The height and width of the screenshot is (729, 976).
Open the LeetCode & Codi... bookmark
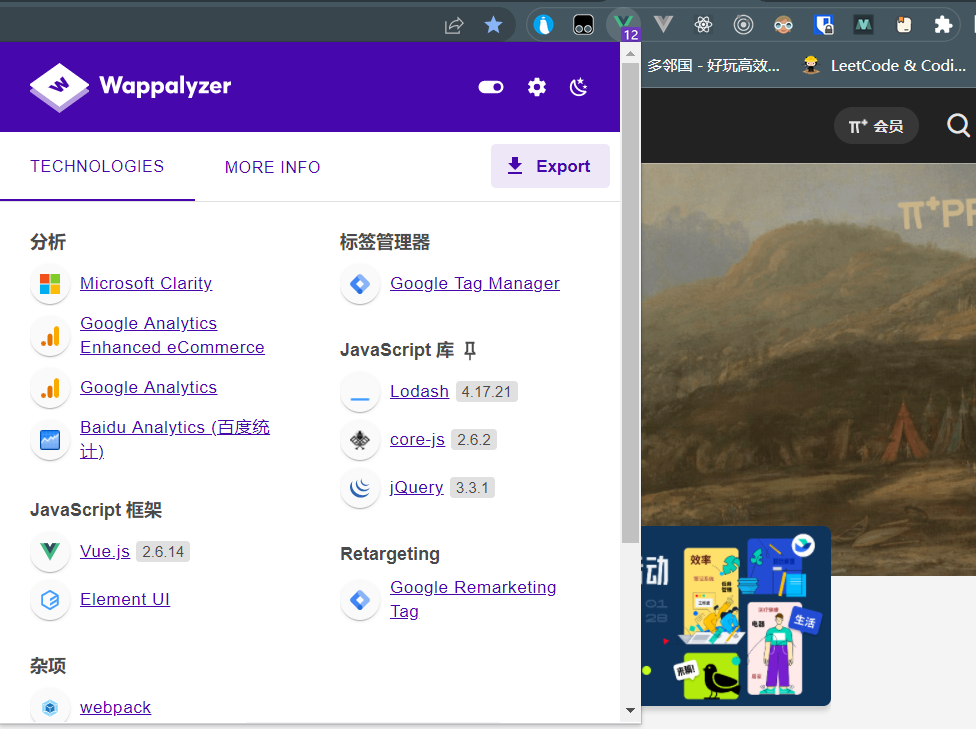click(884, 65)
